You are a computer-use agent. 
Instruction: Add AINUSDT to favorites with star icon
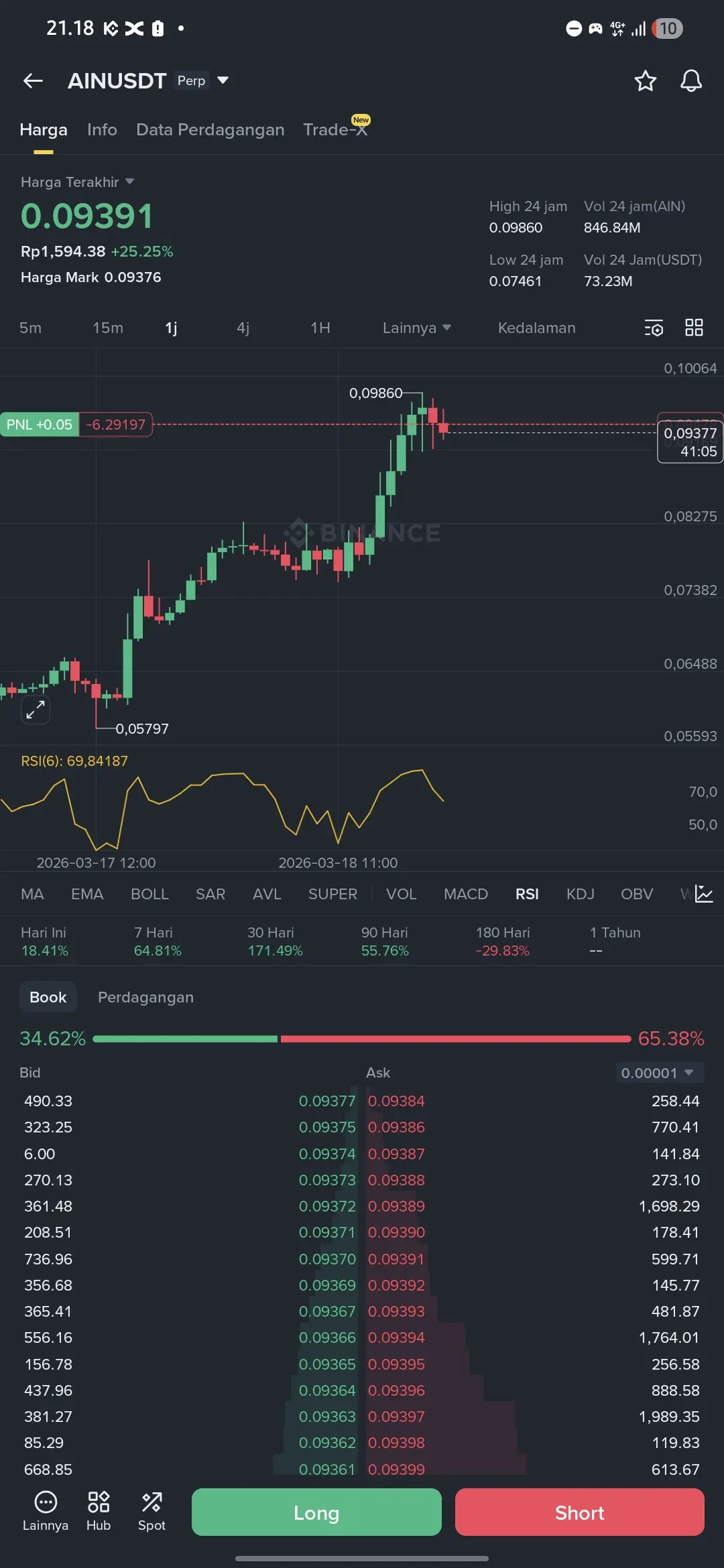(645, 81)
